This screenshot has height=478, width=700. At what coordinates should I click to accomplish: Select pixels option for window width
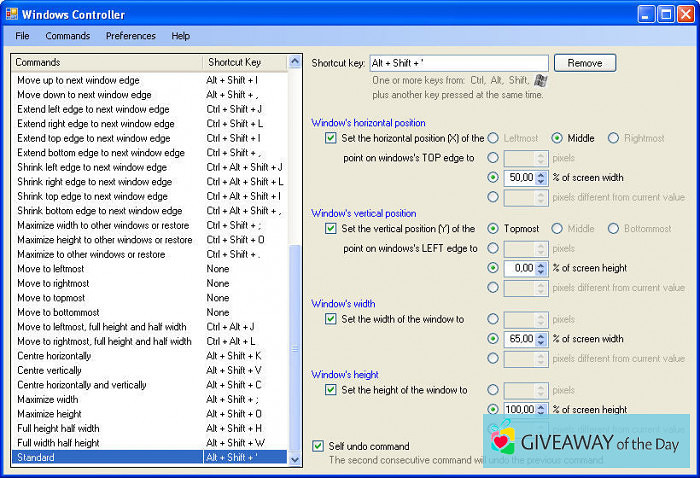(493, 319)
